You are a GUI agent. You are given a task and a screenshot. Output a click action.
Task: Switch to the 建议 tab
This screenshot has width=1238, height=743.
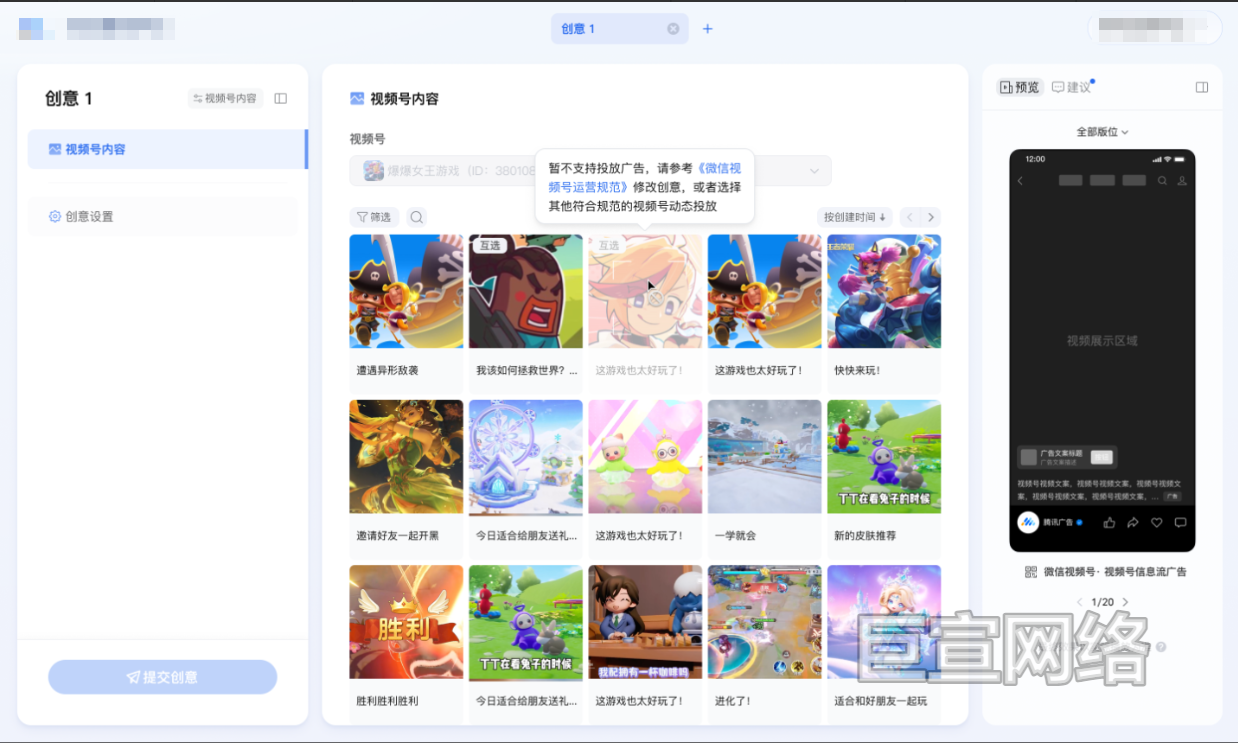tap(1072, 87)
